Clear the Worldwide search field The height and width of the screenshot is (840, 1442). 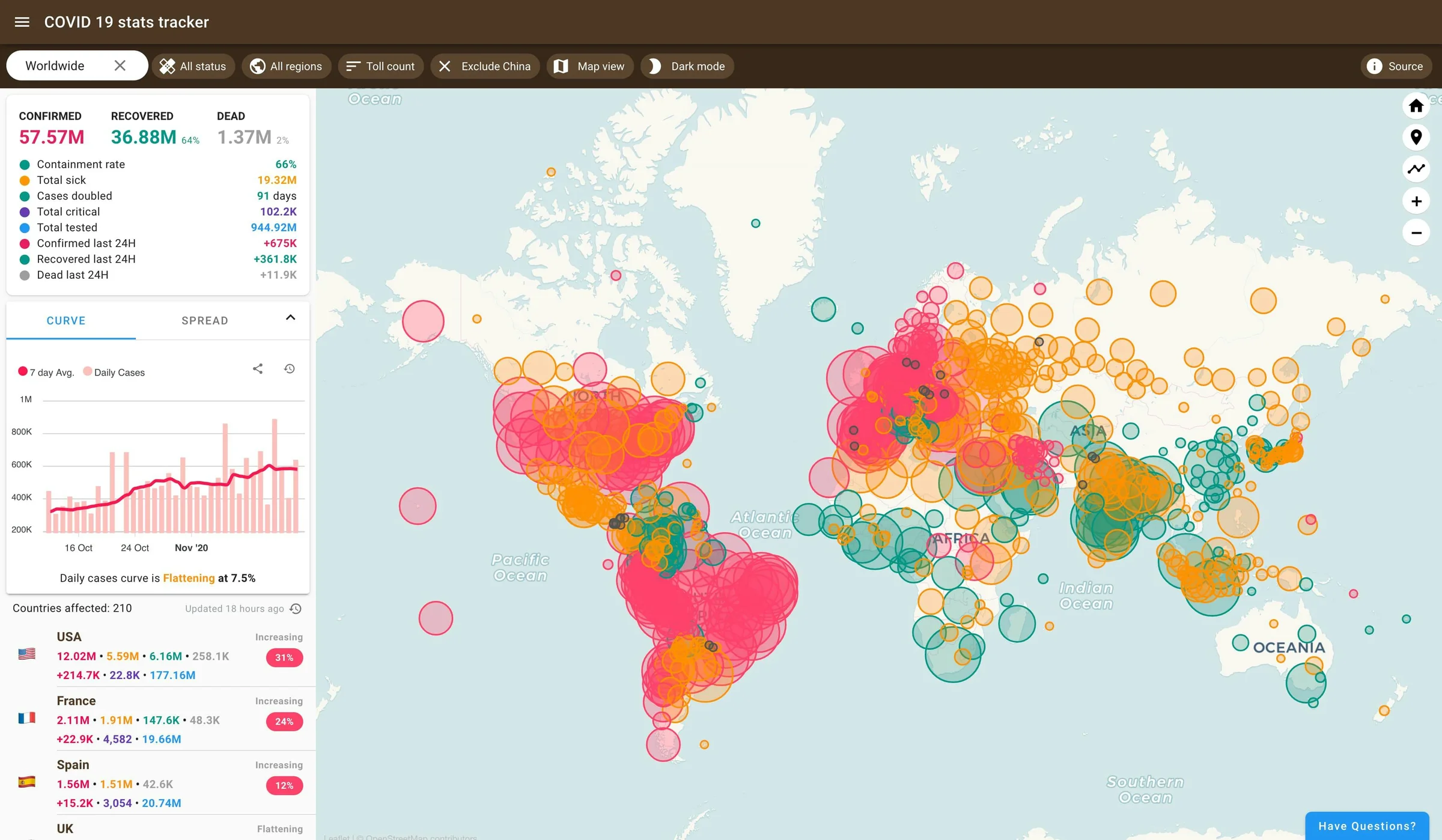pos(120,65)
